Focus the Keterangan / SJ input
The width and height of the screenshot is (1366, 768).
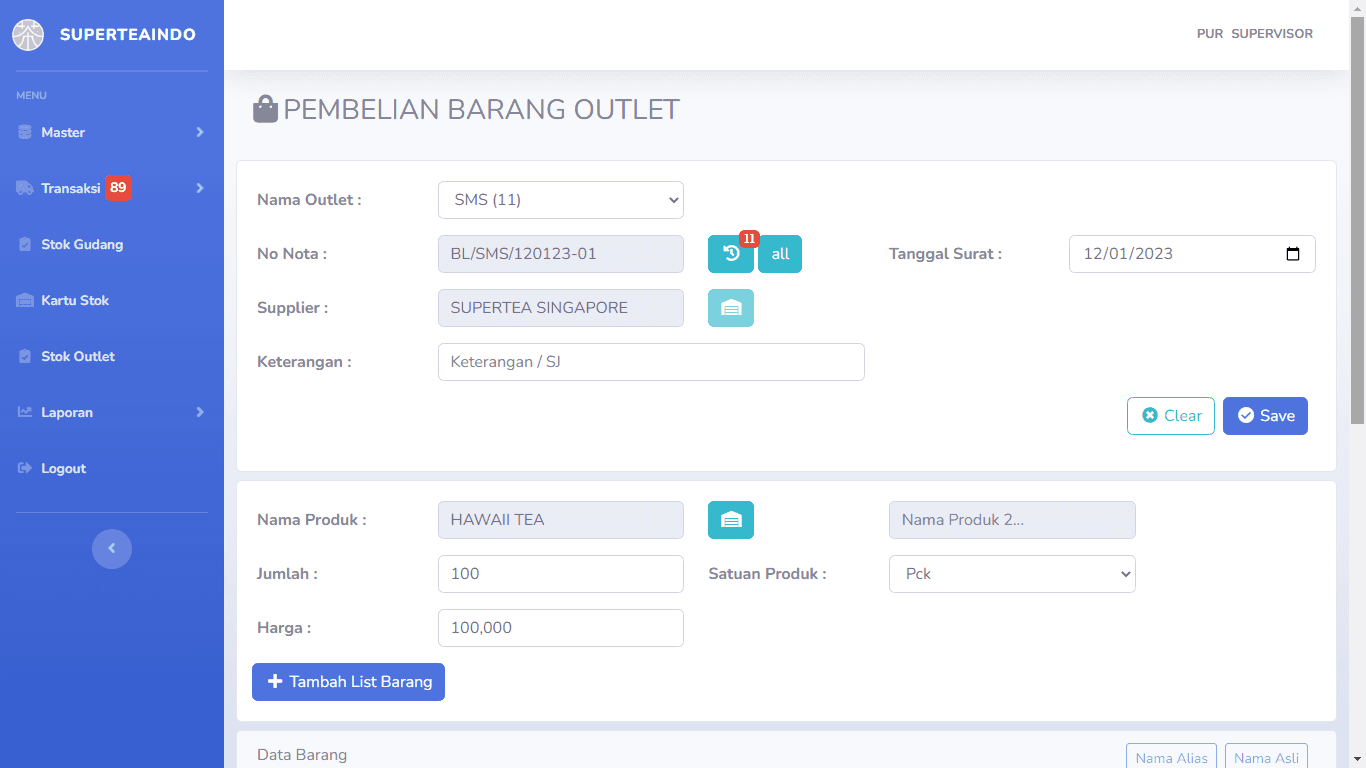coord(651,362)
